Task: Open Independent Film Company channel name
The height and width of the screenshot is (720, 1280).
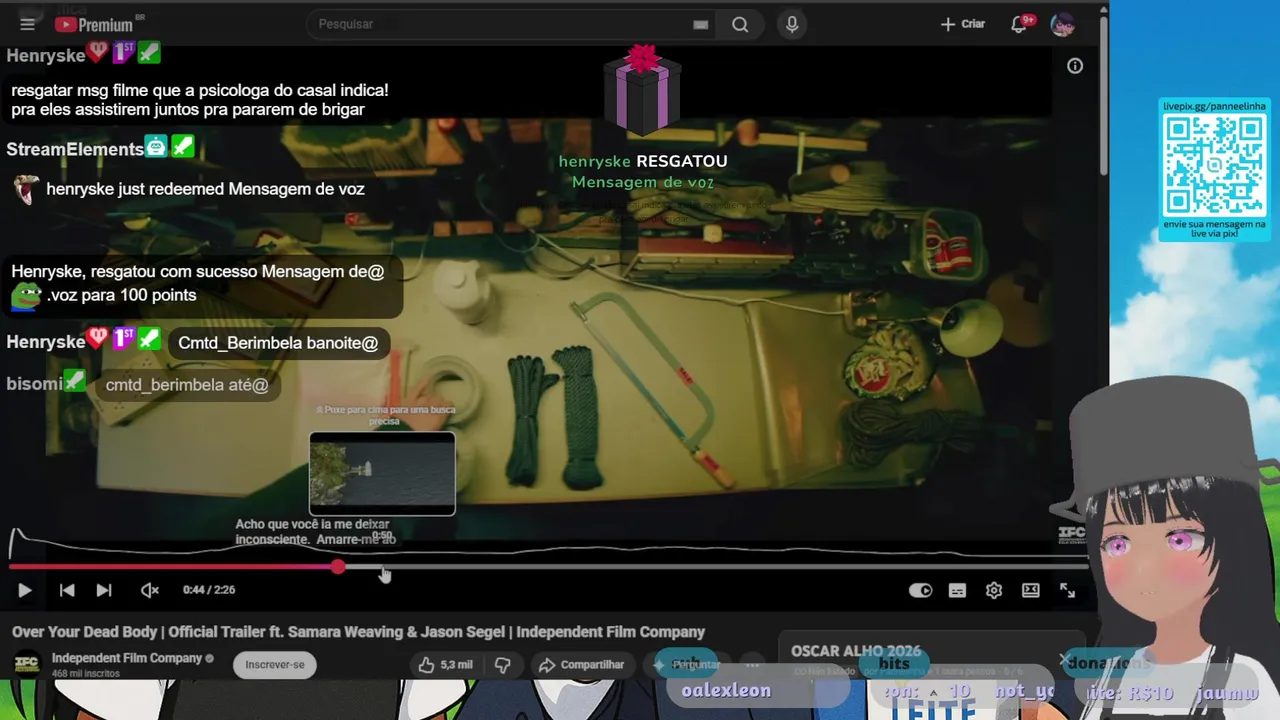Action: pyautogui.click(x=127, y=658)
